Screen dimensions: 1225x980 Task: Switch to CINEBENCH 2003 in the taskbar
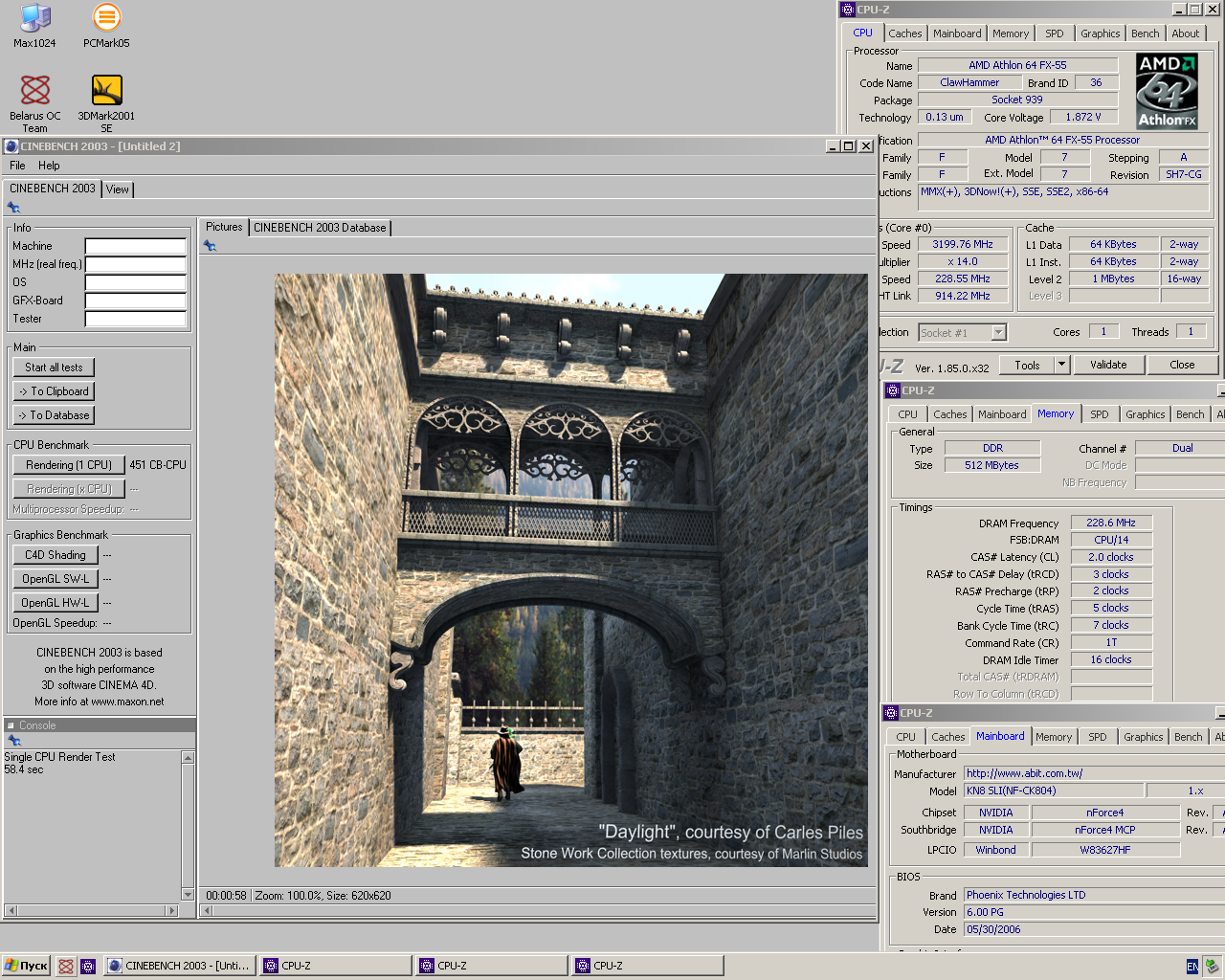point(179,966)
